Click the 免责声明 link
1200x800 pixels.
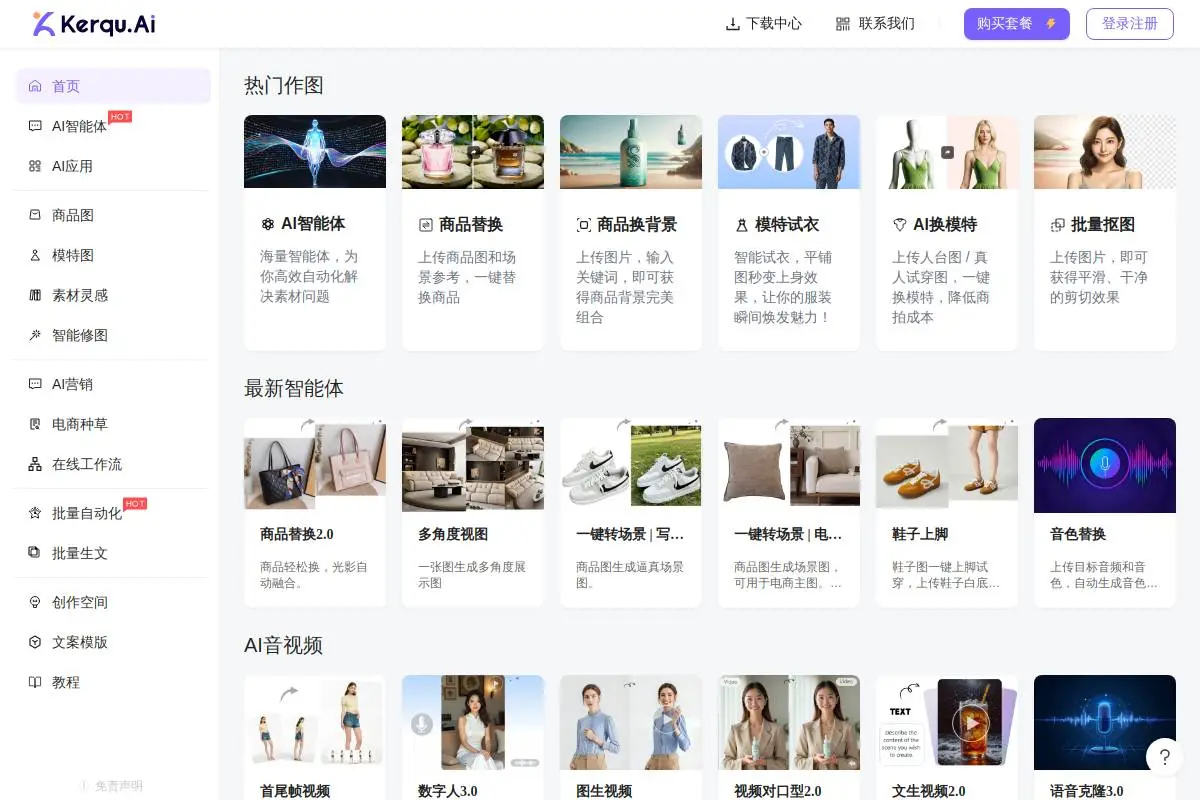point(111,786)
